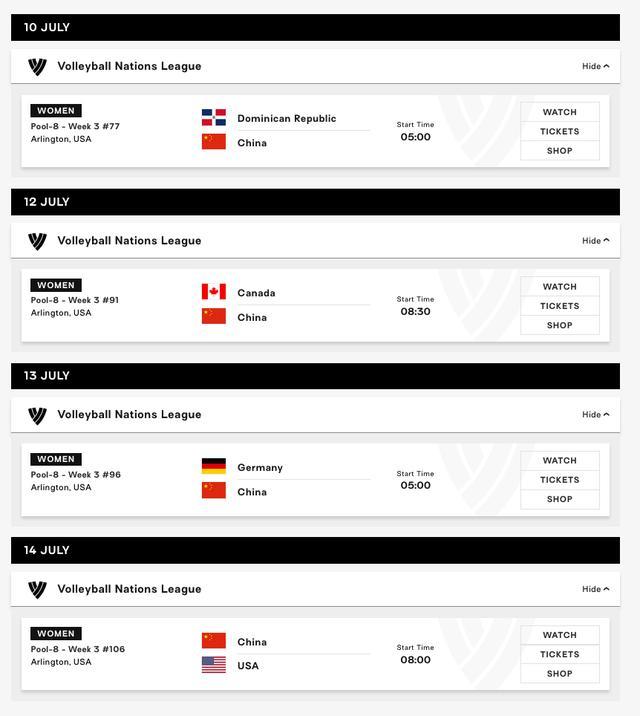Click the Germany flag icon

[x=214, y=466]
